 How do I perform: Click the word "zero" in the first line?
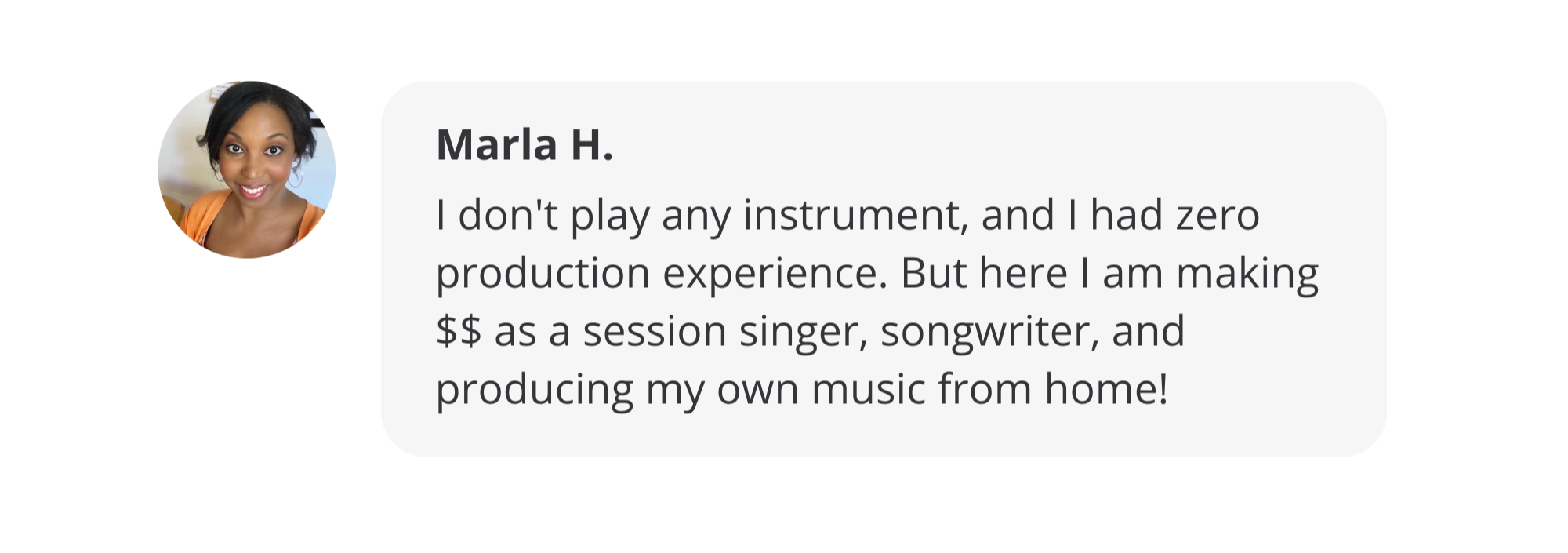point(1218,216)
